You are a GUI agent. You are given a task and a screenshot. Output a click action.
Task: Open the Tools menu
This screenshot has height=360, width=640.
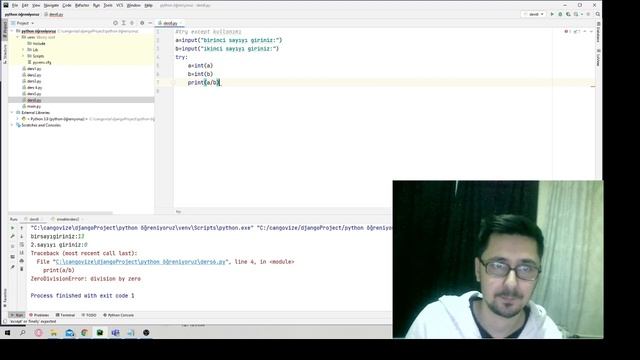click(108, 5)
